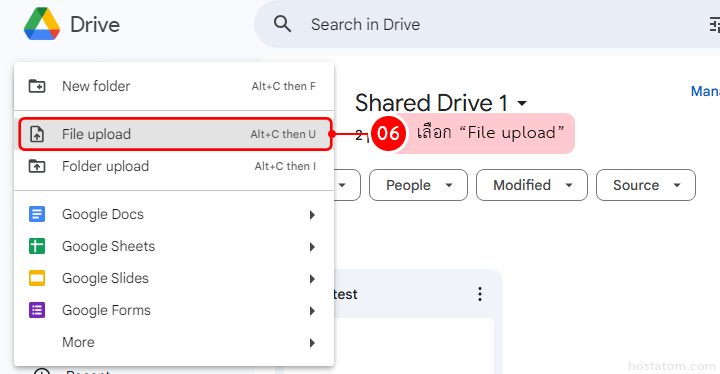Click the New folder icon
This screenshot has width=720, height=374.
pyautogui.click(x=37, y=86)
